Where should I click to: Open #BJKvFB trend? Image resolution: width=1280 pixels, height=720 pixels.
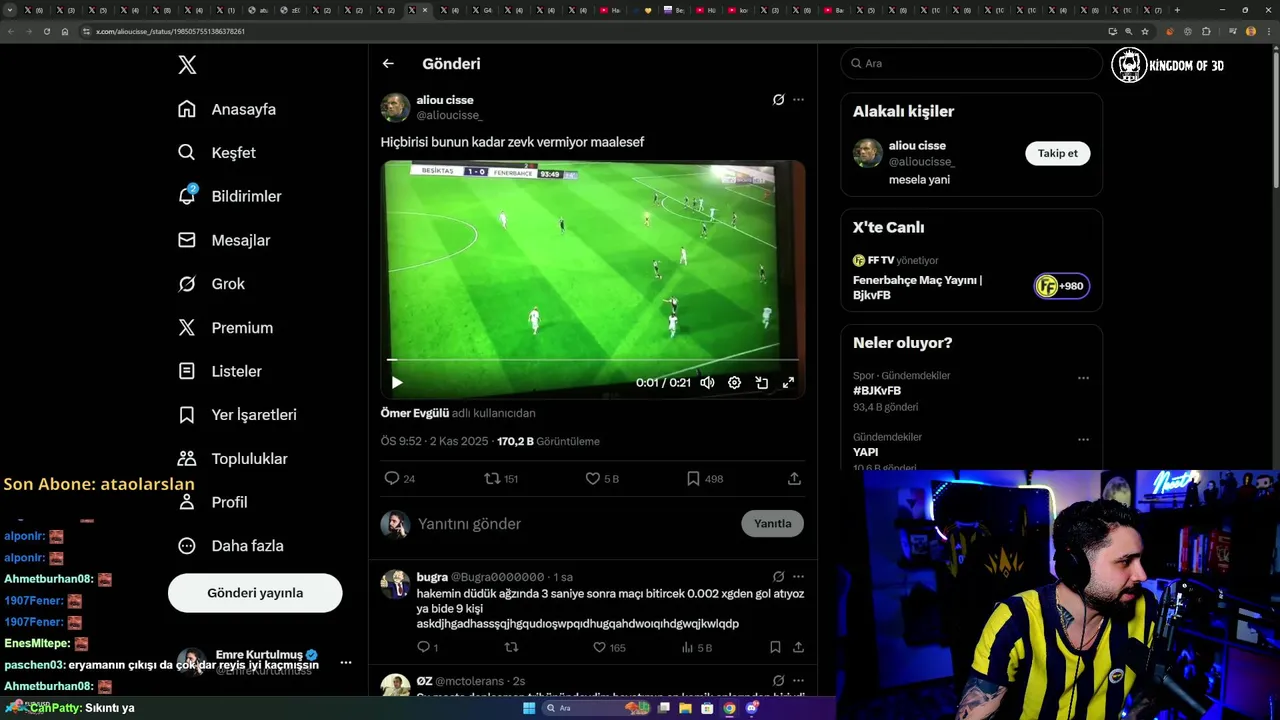pos(877,391)
